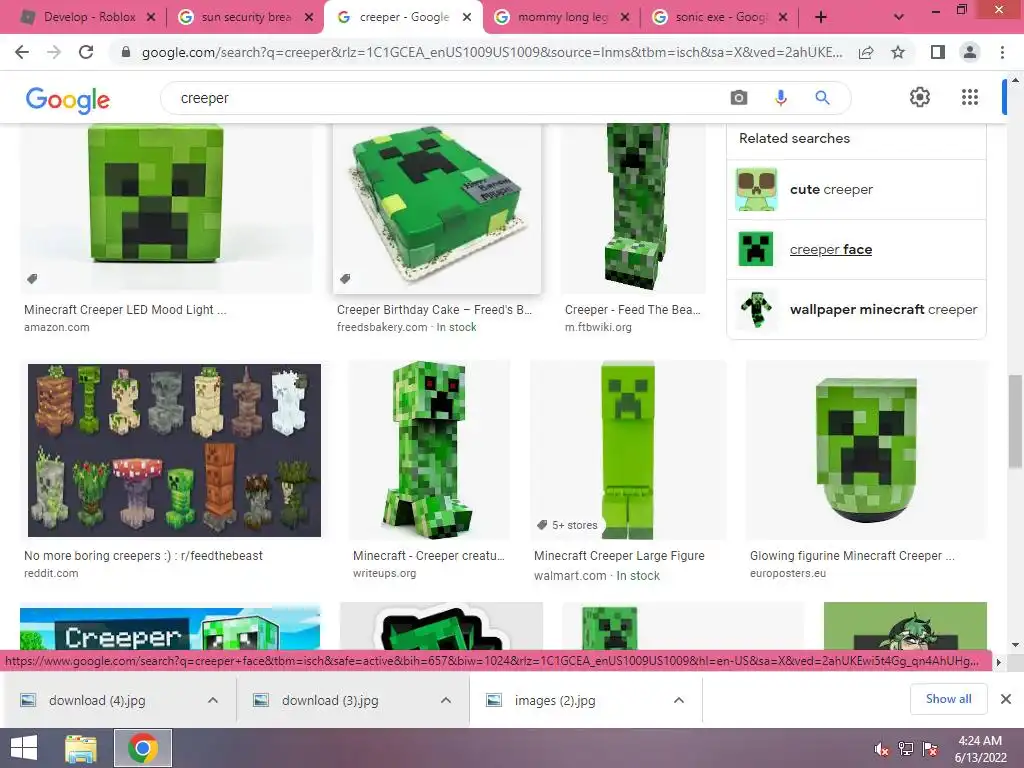Open the taskbar clock showing 4:24 AM
This screenshot has width=1024, height=768.
tap(980, 749)
